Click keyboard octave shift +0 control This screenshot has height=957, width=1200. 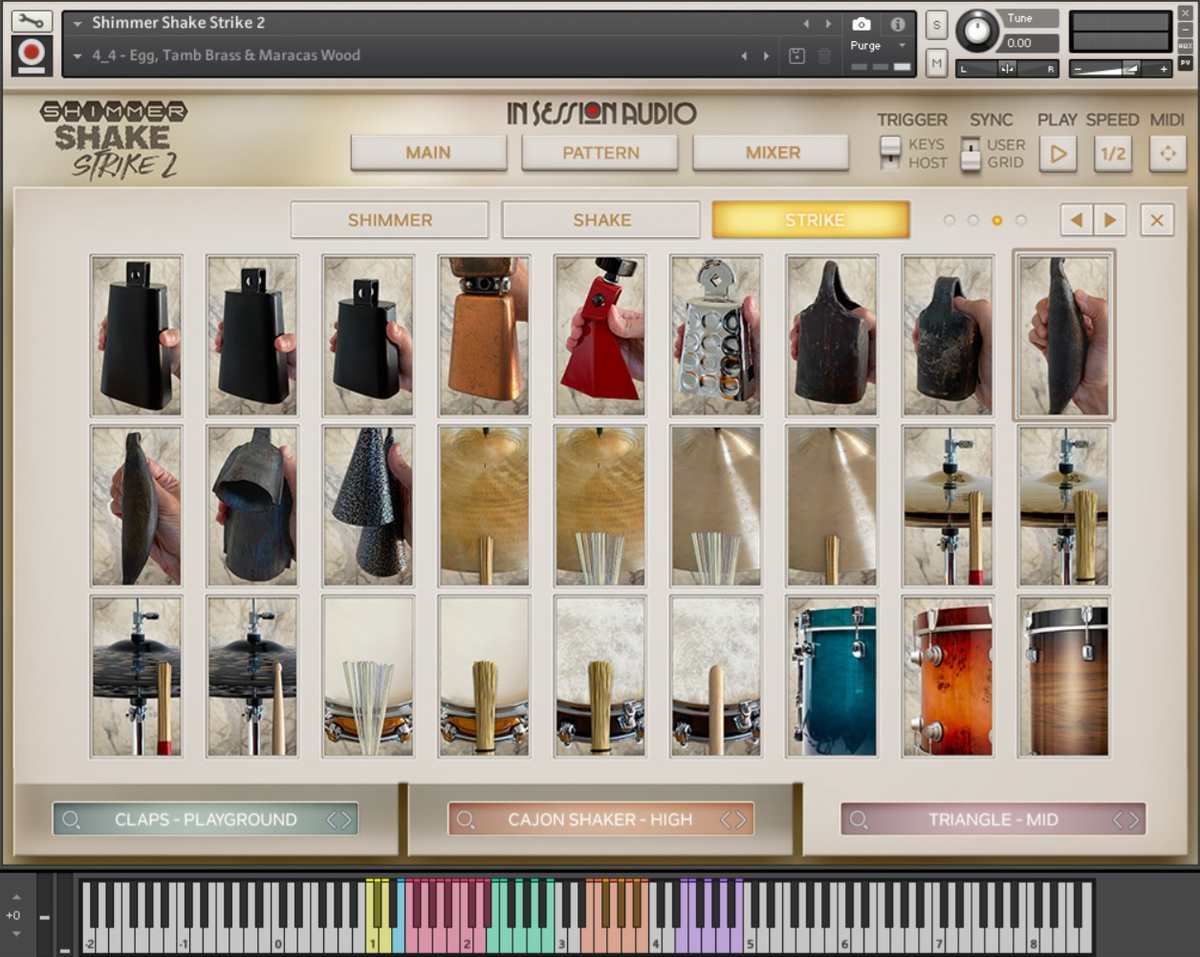13,915
